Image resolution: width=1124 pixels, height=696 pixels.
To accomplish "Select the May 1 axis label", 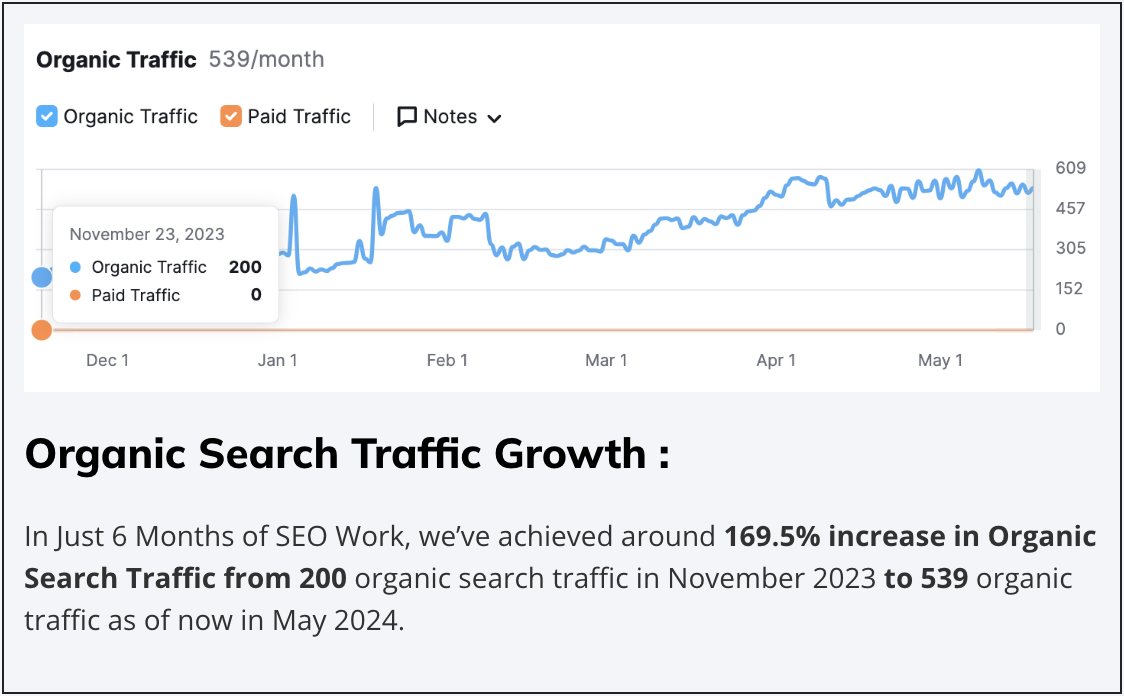I will (940, 361).
